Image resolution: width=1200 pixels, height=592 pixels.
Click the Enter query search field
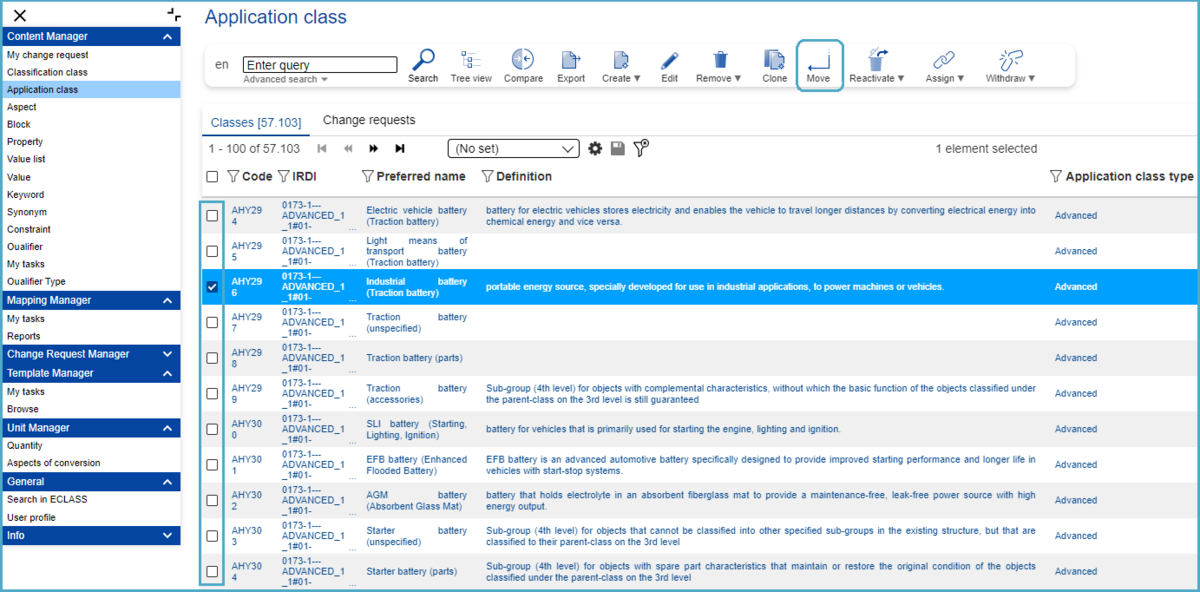(x=320, y=65)
